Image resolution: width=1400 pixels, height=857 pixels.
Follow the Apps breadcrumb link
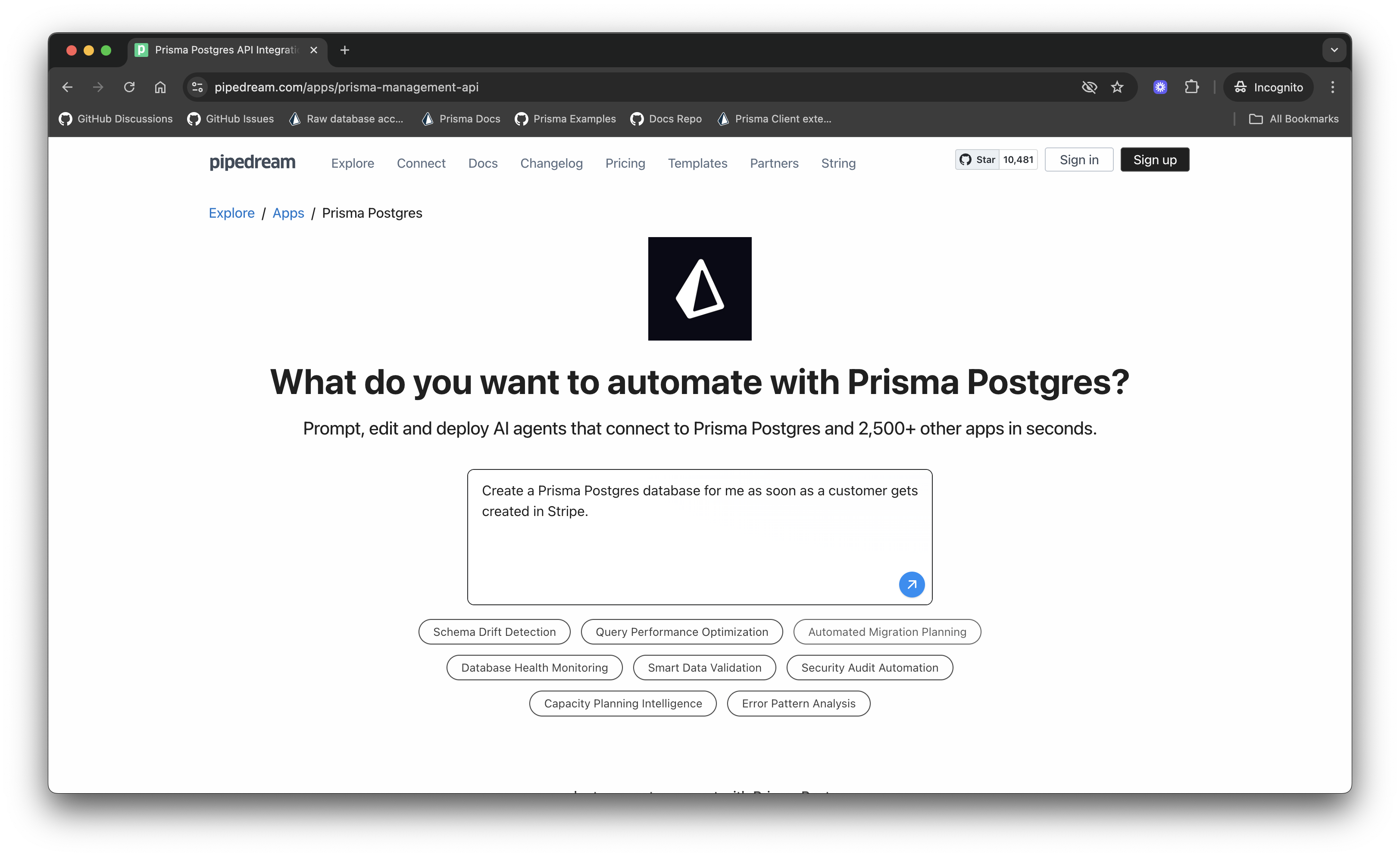[x=288, y=213]
